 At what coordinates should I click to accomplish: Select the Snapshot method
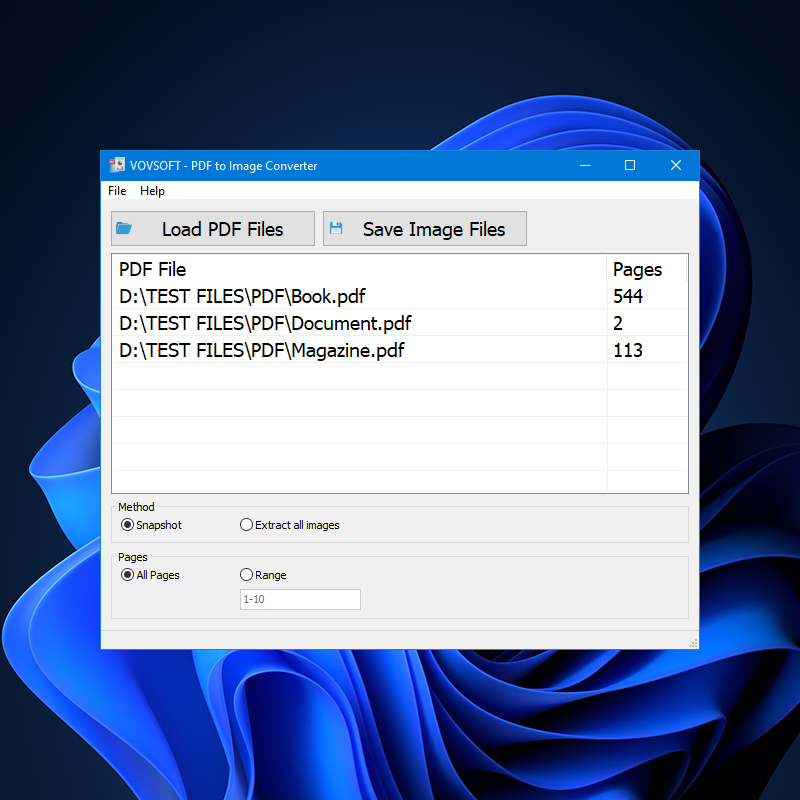point(127,524)
